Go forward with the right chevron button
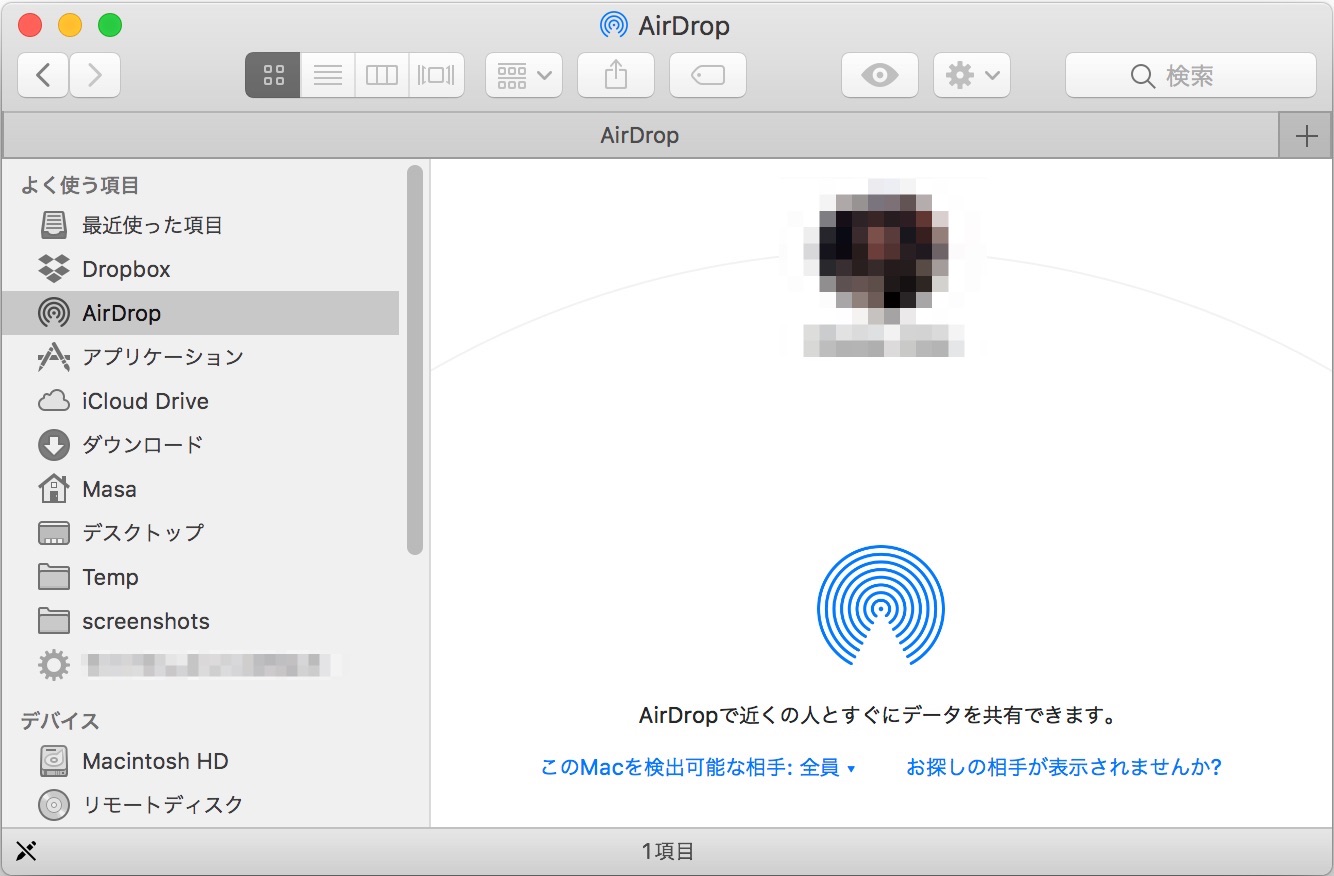 coord(95,75)
